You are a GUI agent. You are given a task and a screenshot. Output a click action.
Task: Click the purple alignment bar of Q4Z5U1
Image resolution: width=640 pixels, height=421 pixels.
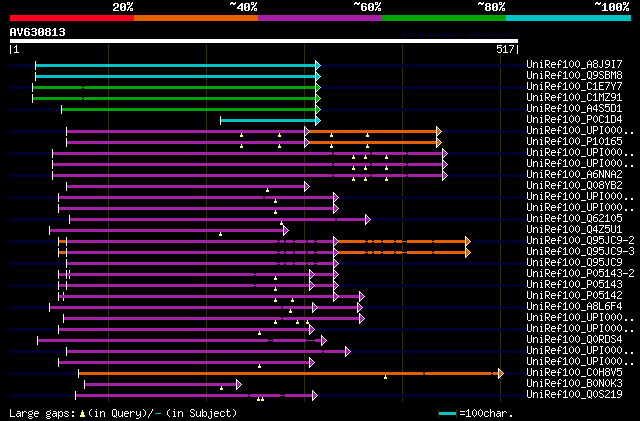(166, 231)
